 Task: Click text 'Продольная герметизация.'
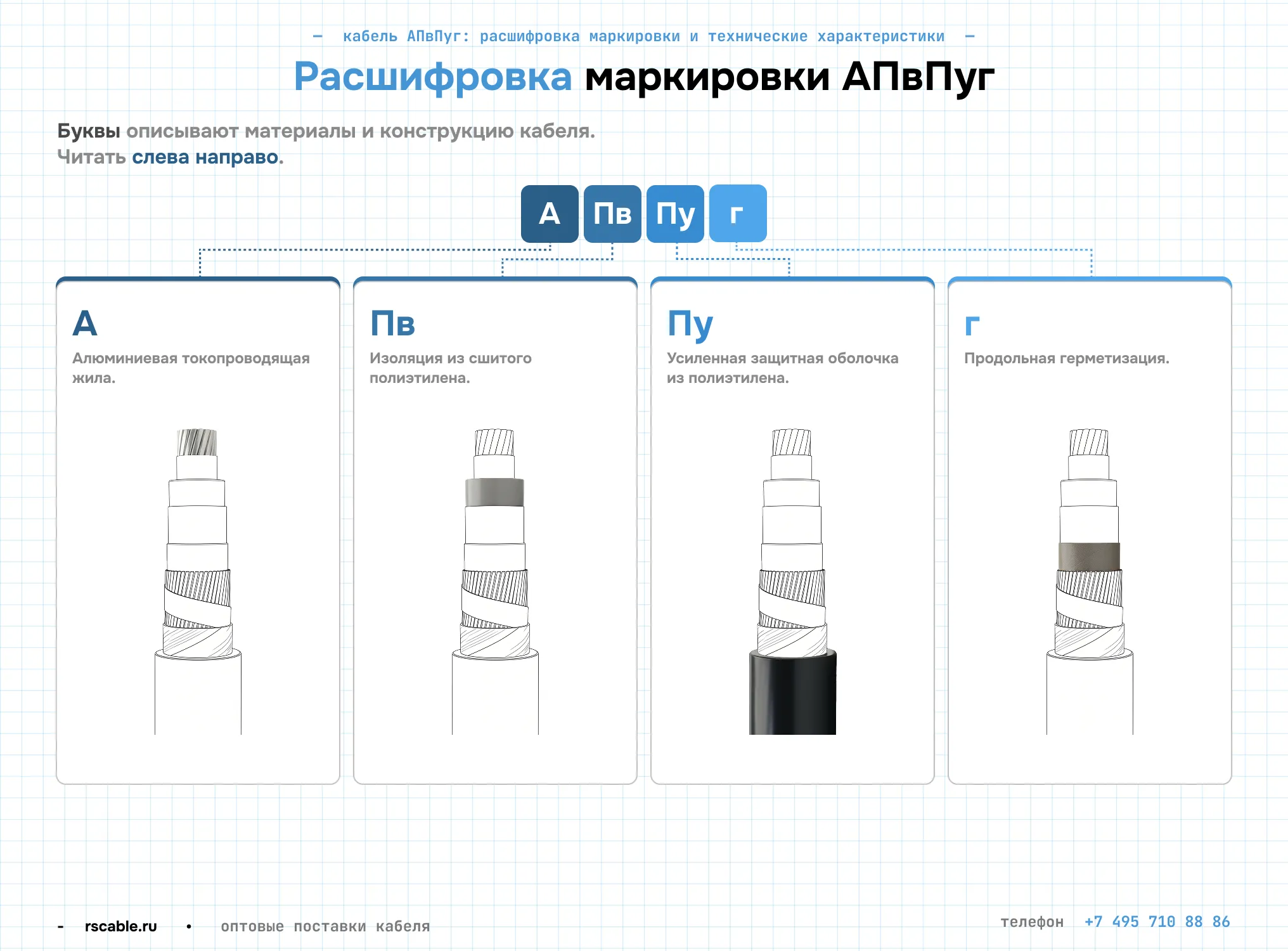click(x=1067, y=358)
